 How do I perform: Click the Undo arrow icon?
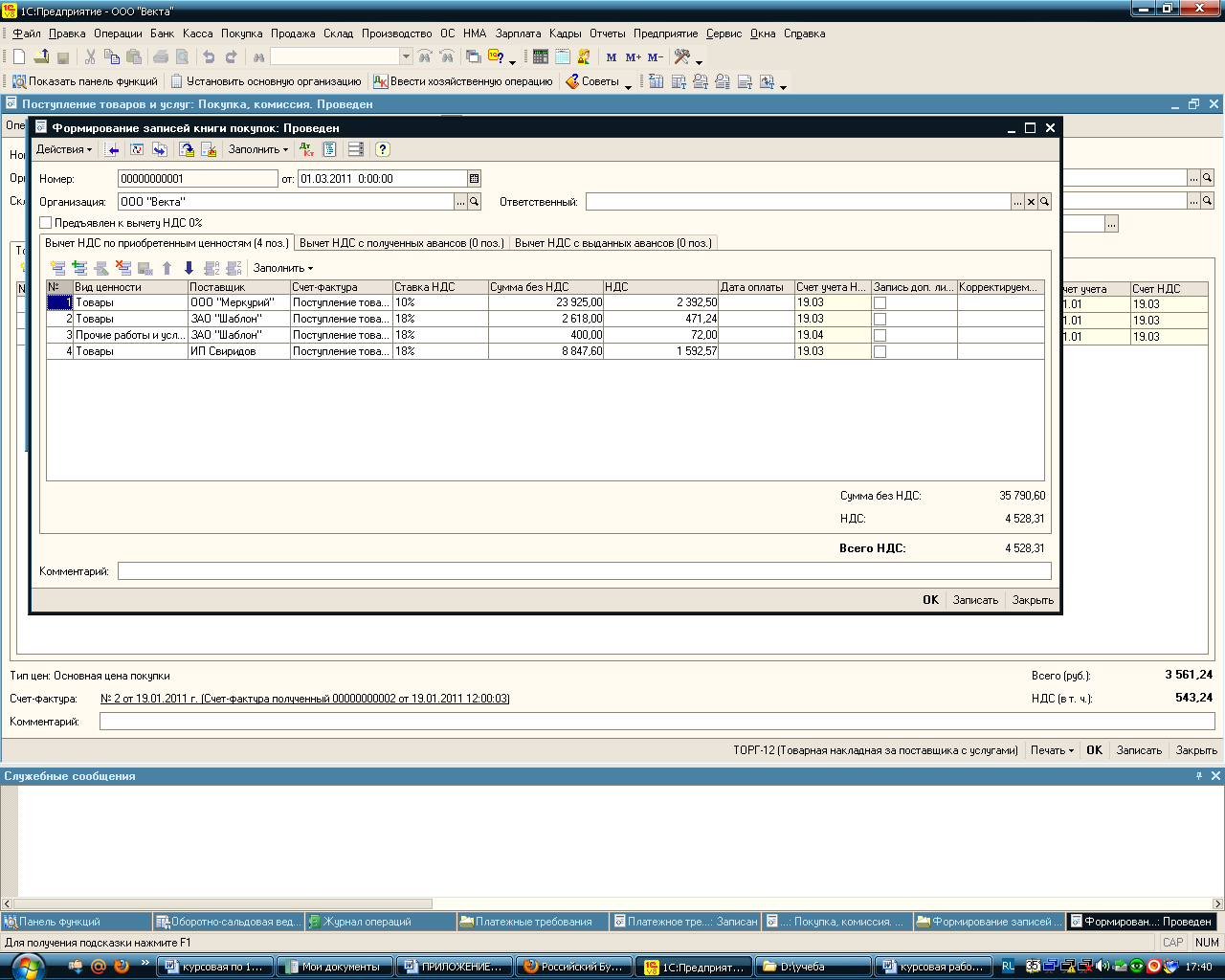click(x=210, y=57)
